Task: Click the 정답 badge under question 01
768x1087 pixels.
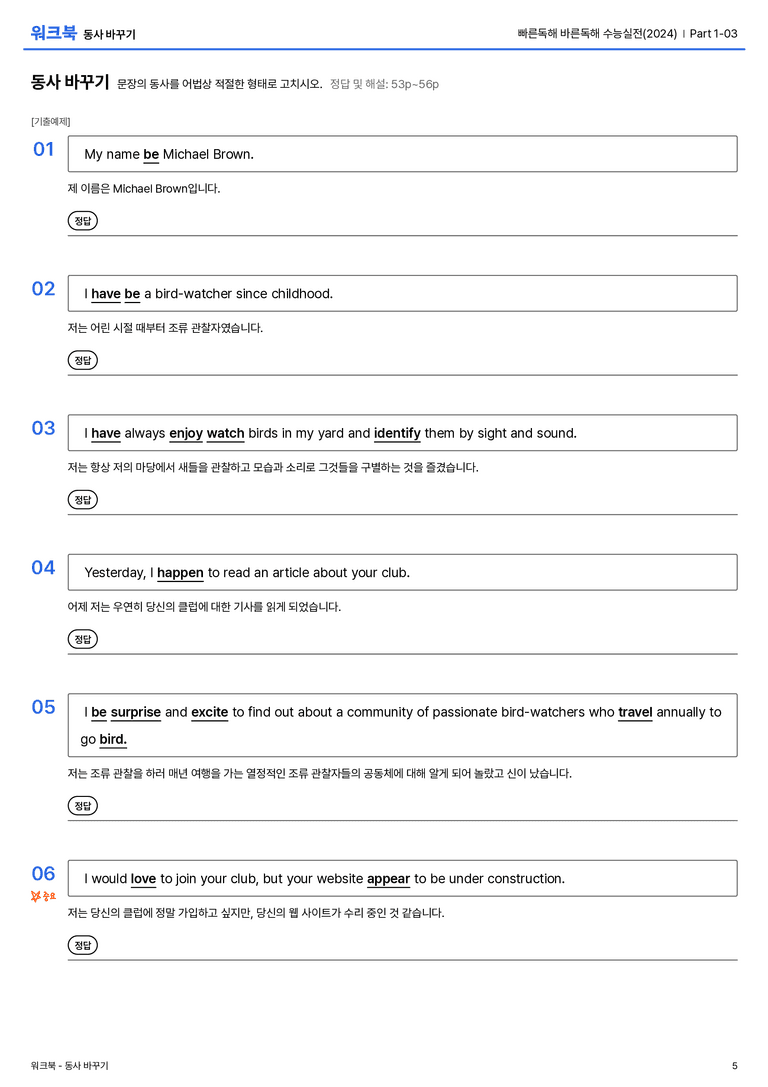Action: pyautogui.click(x=82, y=221)
